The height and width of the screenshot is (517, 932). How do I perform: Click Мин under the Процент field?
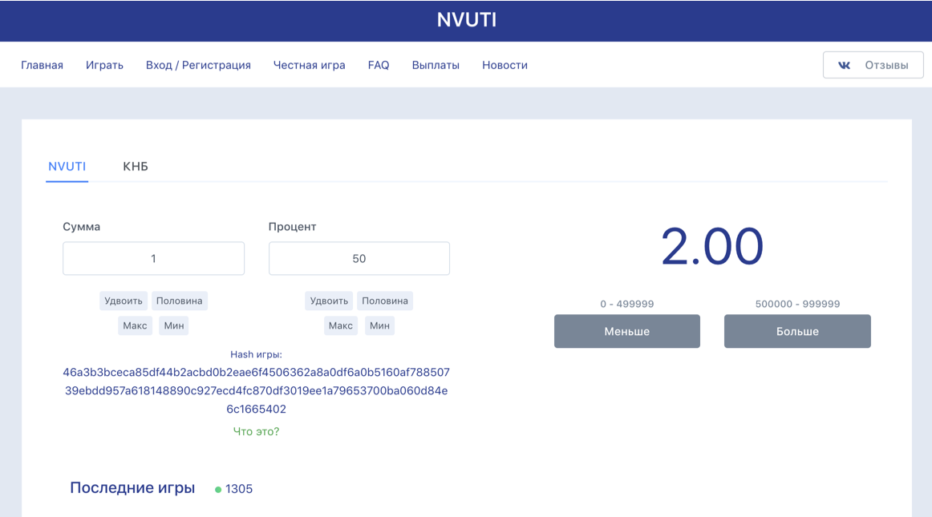coord(379,326)
